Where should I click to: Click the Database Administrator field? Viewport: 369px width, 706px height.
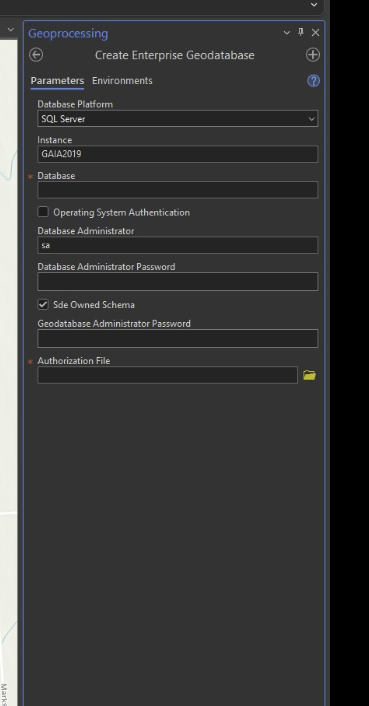pos(178,245)
